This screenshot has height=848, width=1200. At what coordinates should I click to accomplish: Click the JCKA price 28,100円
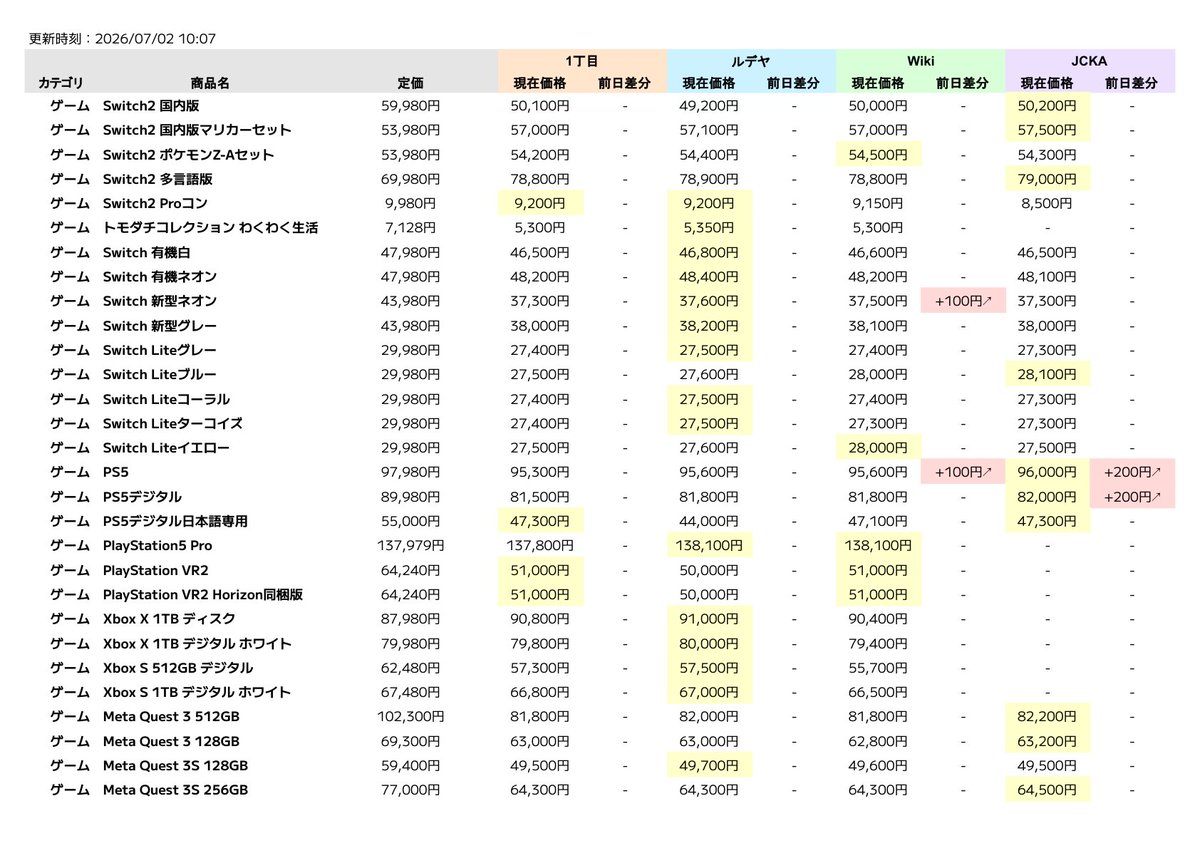point(1047,375)
